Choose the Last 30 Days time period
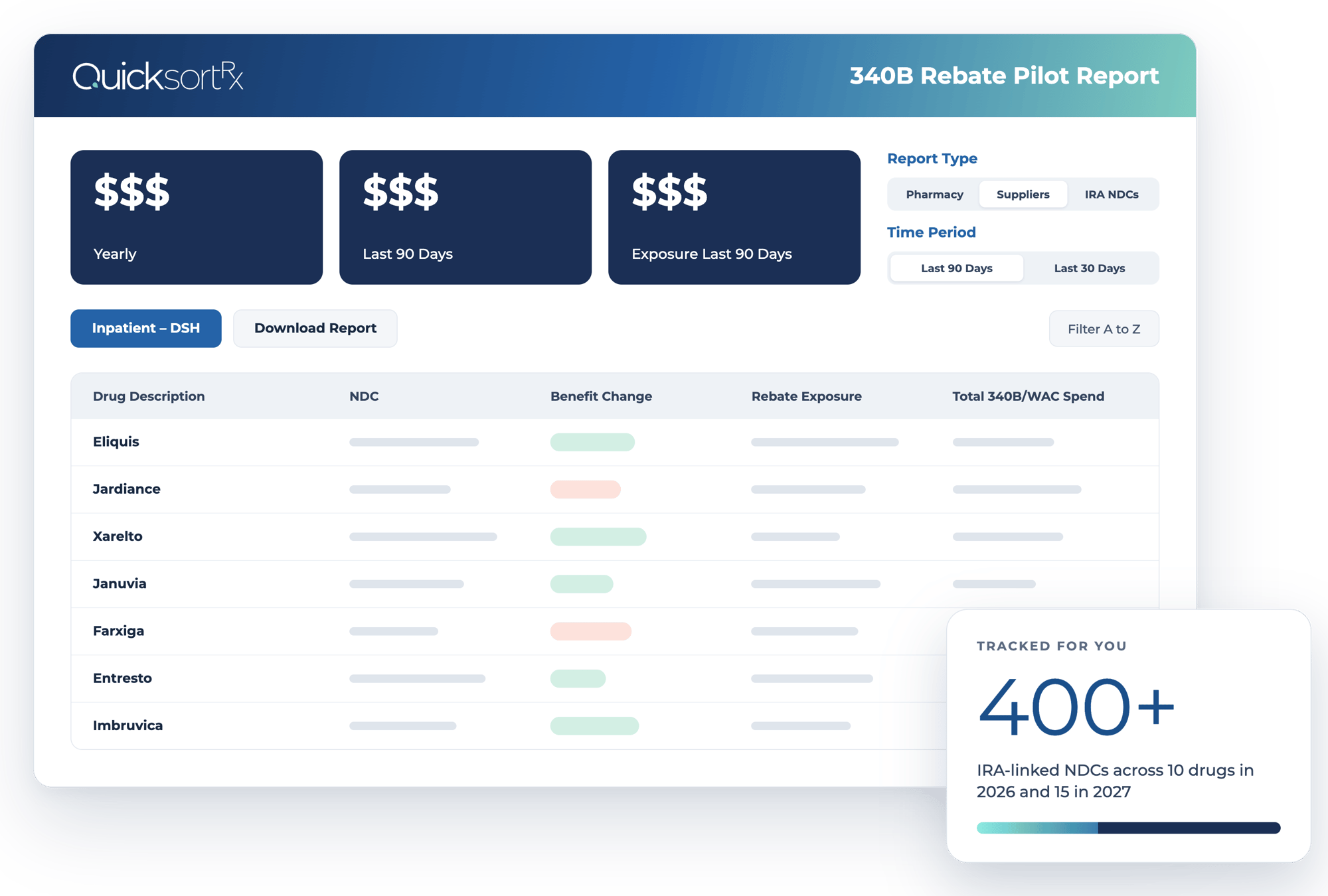1328x896 pixels. point(1089,268)
